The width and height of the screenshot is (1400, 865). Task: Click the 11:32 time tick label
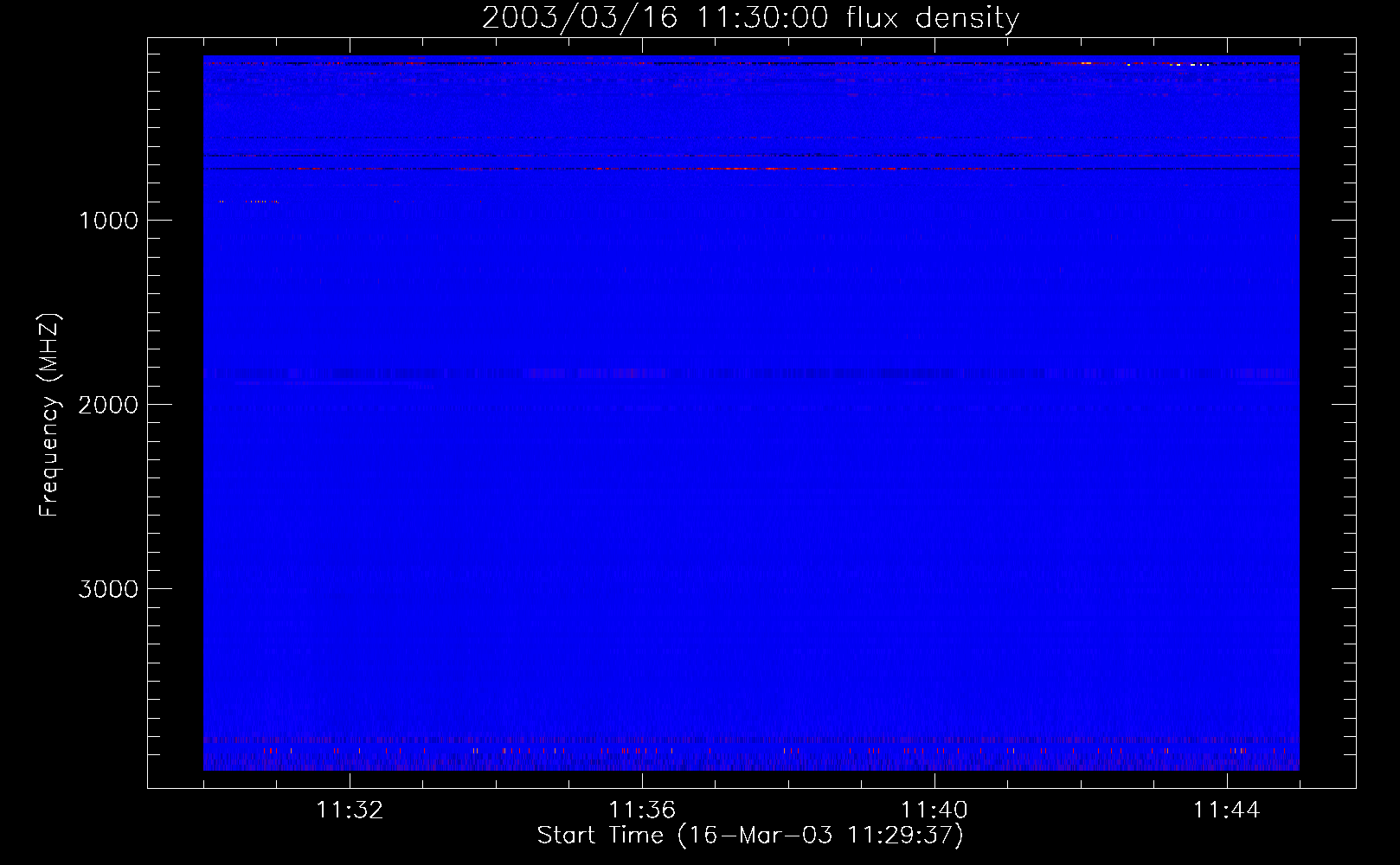[350, 811]
